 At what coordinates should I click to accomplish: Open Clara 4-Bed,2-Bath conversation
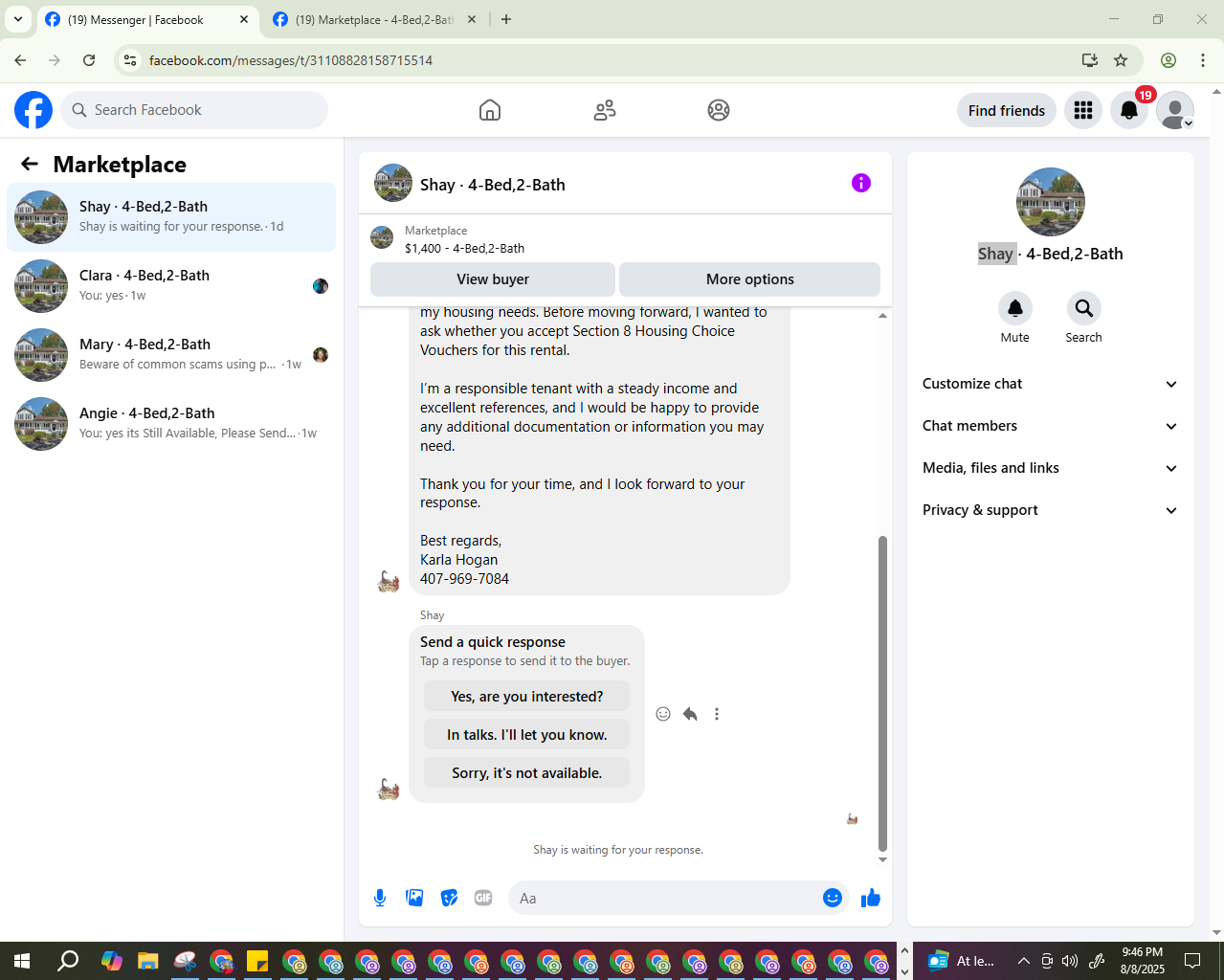pyautogui.click(x=171, y=286)
